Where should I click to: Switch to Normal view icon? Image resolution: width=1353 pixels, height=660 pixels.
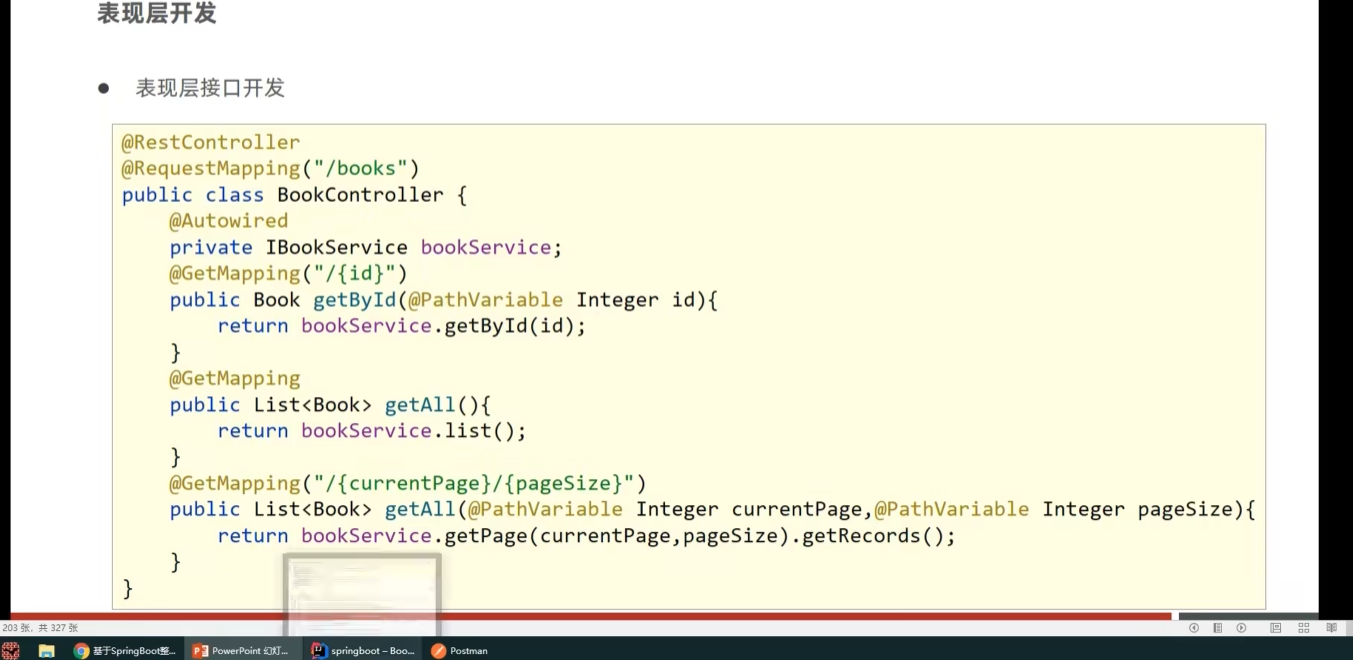pos(1276,628)
